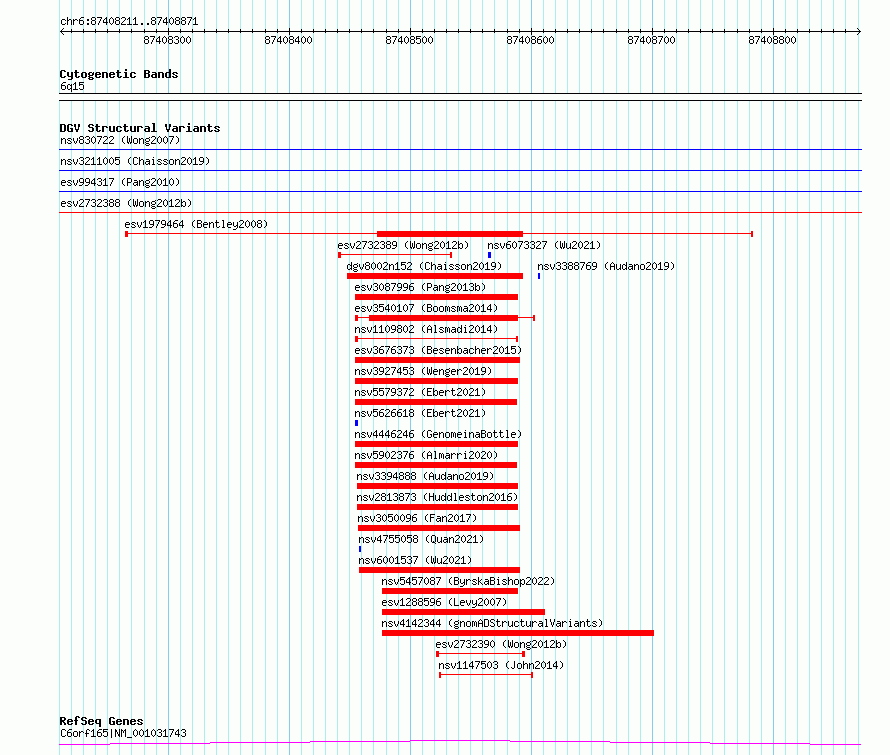Viewport: 890px width, 755px height.
Task: Click the nsv6001537 (Wu2021) label
Action: pyautogui.click(x=415, y=560)
